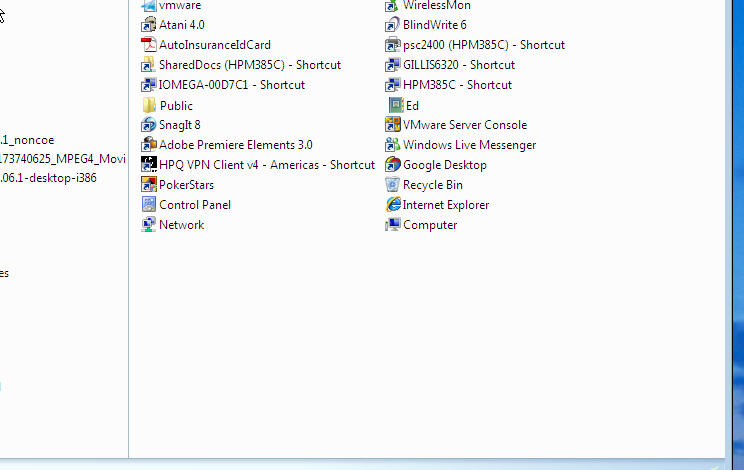744x470 pixels.
Task: Click the Atani 4.0 shortcut icon
Action: coord(149,25)
